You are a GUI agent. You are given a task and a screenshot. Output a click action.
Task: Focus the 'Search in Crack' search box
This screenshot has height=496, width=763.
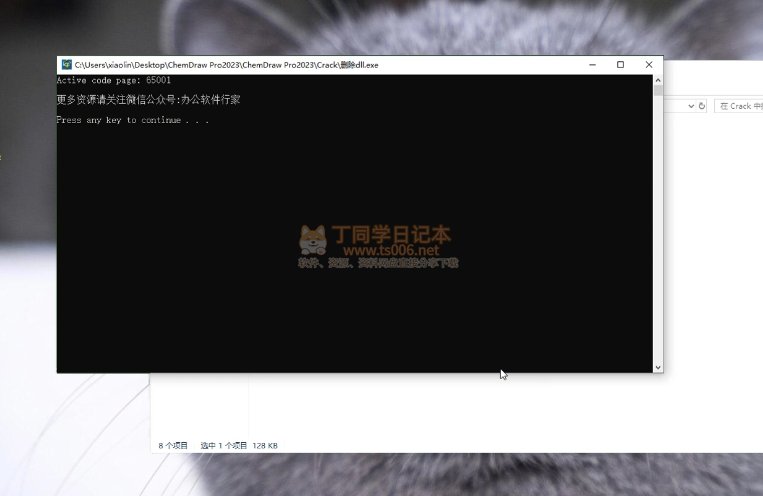(741, 105)
